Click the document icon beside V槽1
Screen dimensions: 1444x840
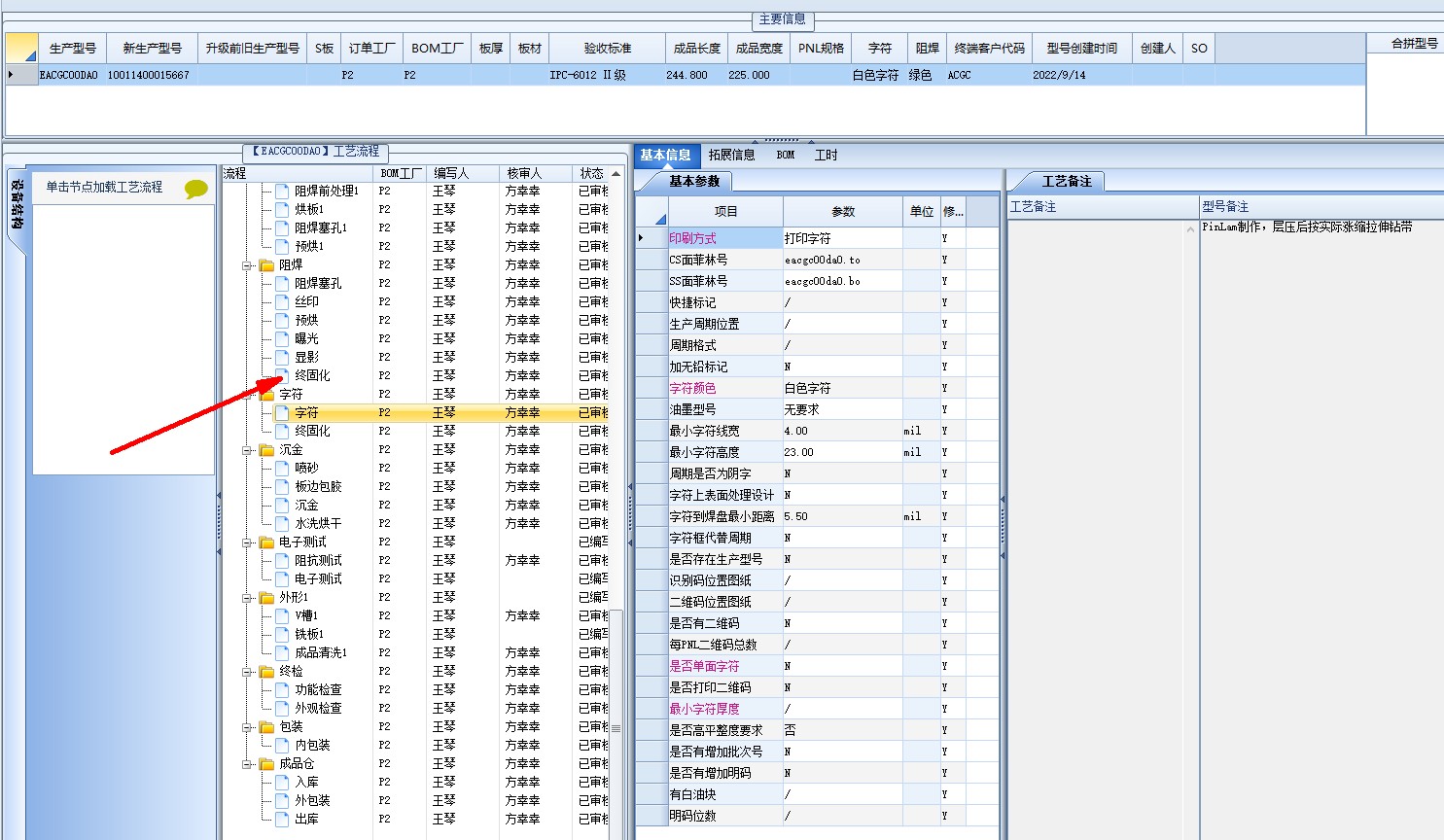click(282, 615)
